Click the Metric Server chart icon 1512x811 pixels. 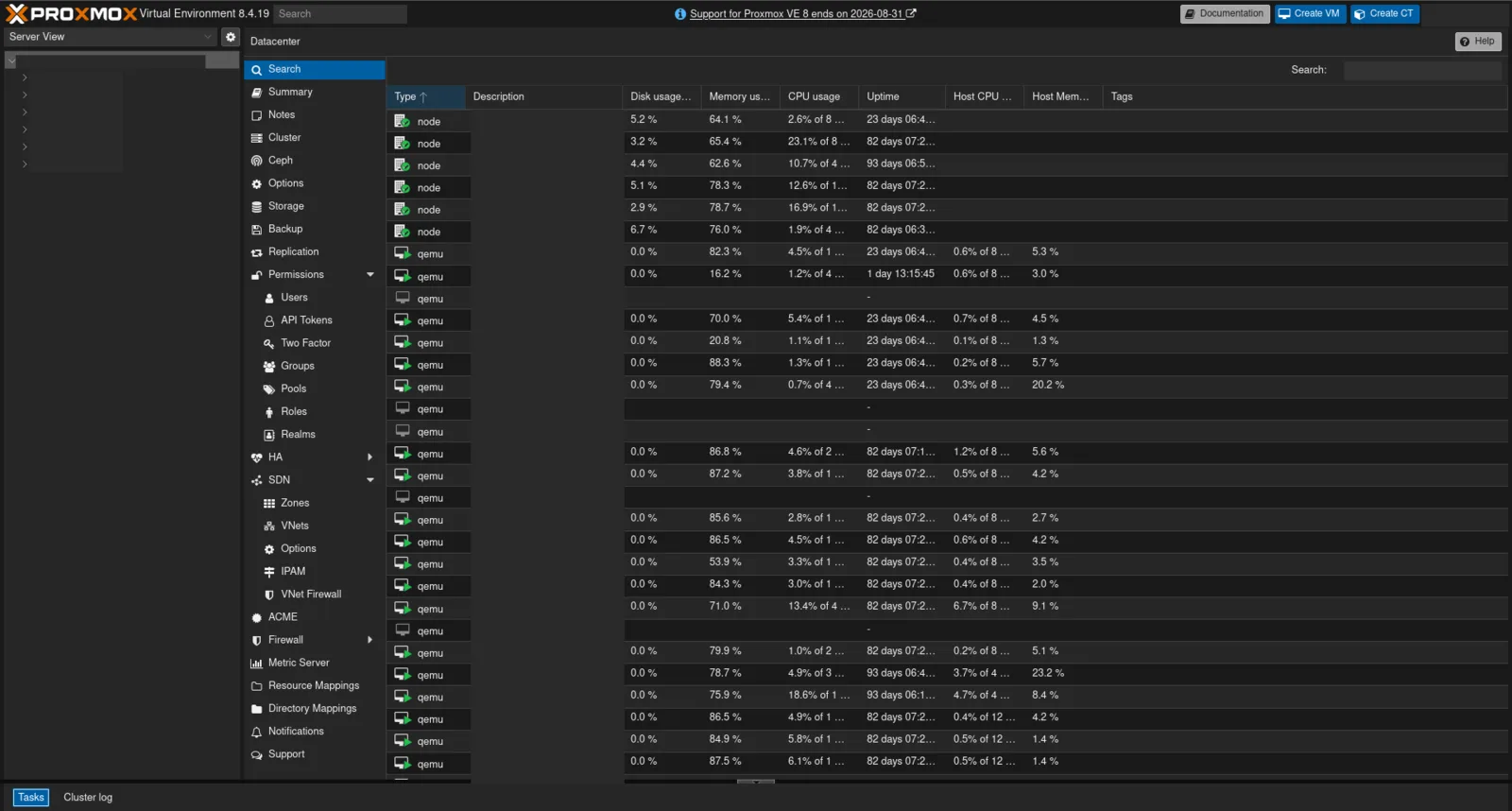click(x=256, y=664)
